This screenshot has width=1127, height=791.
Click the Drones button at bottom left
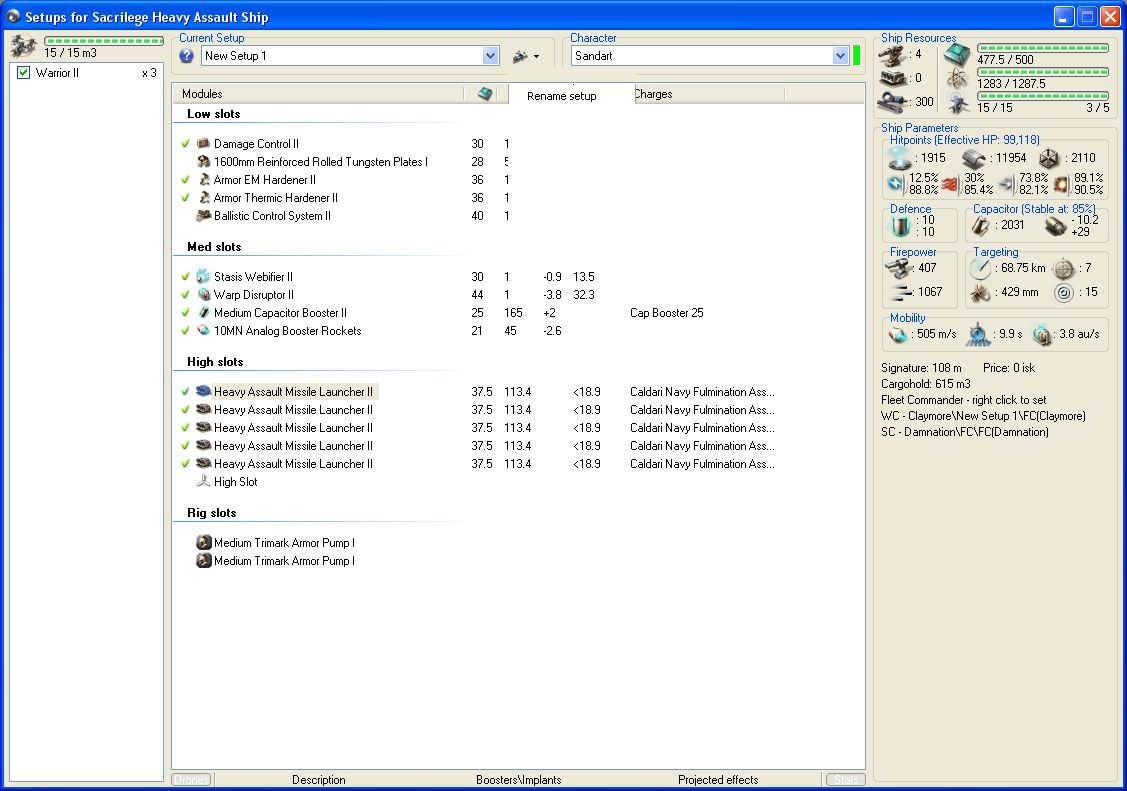pyautogui.click(x=191, y=780)
